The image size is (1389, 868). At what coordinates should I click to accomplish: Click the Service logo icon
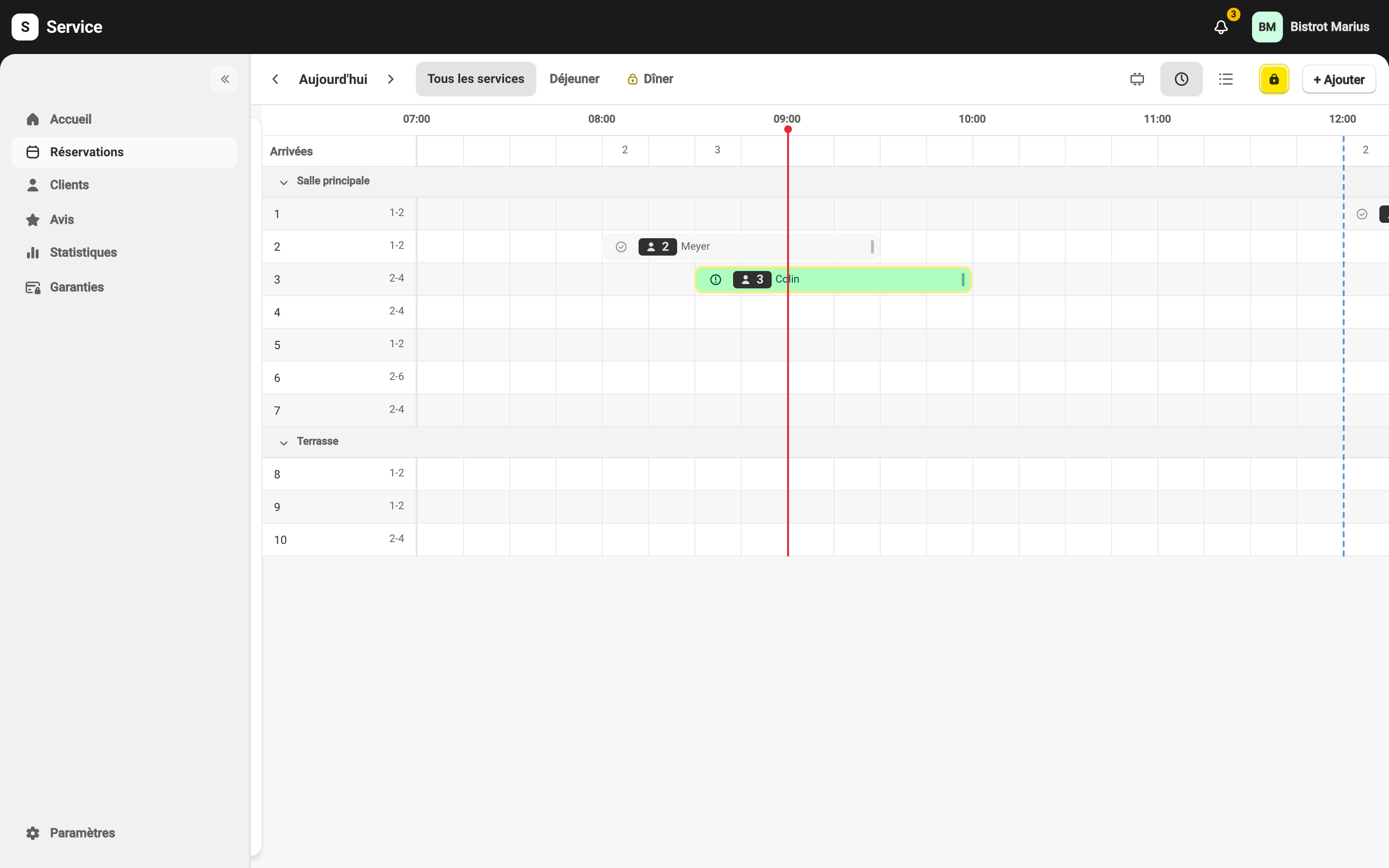coord(25,27)
